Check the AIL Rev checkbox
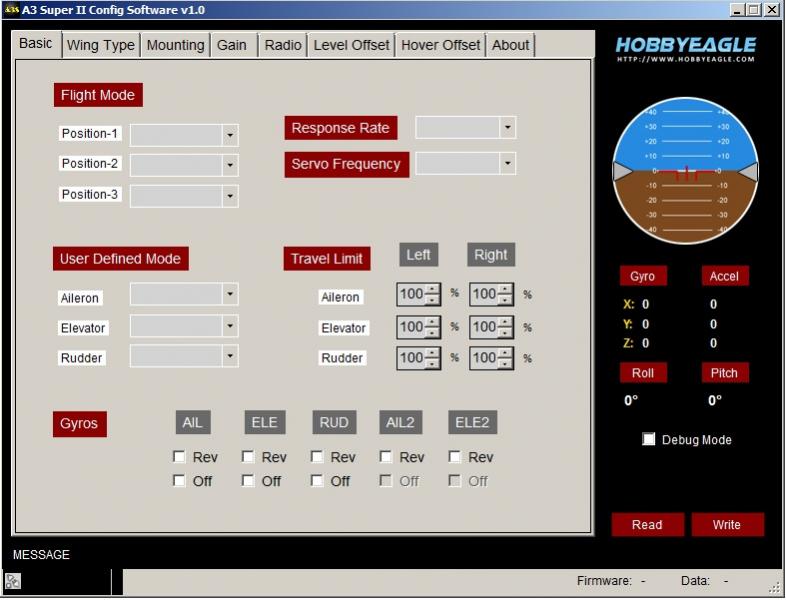Viewport: 786px width, 600px height. pyautogui.click(x=179, y=457)
